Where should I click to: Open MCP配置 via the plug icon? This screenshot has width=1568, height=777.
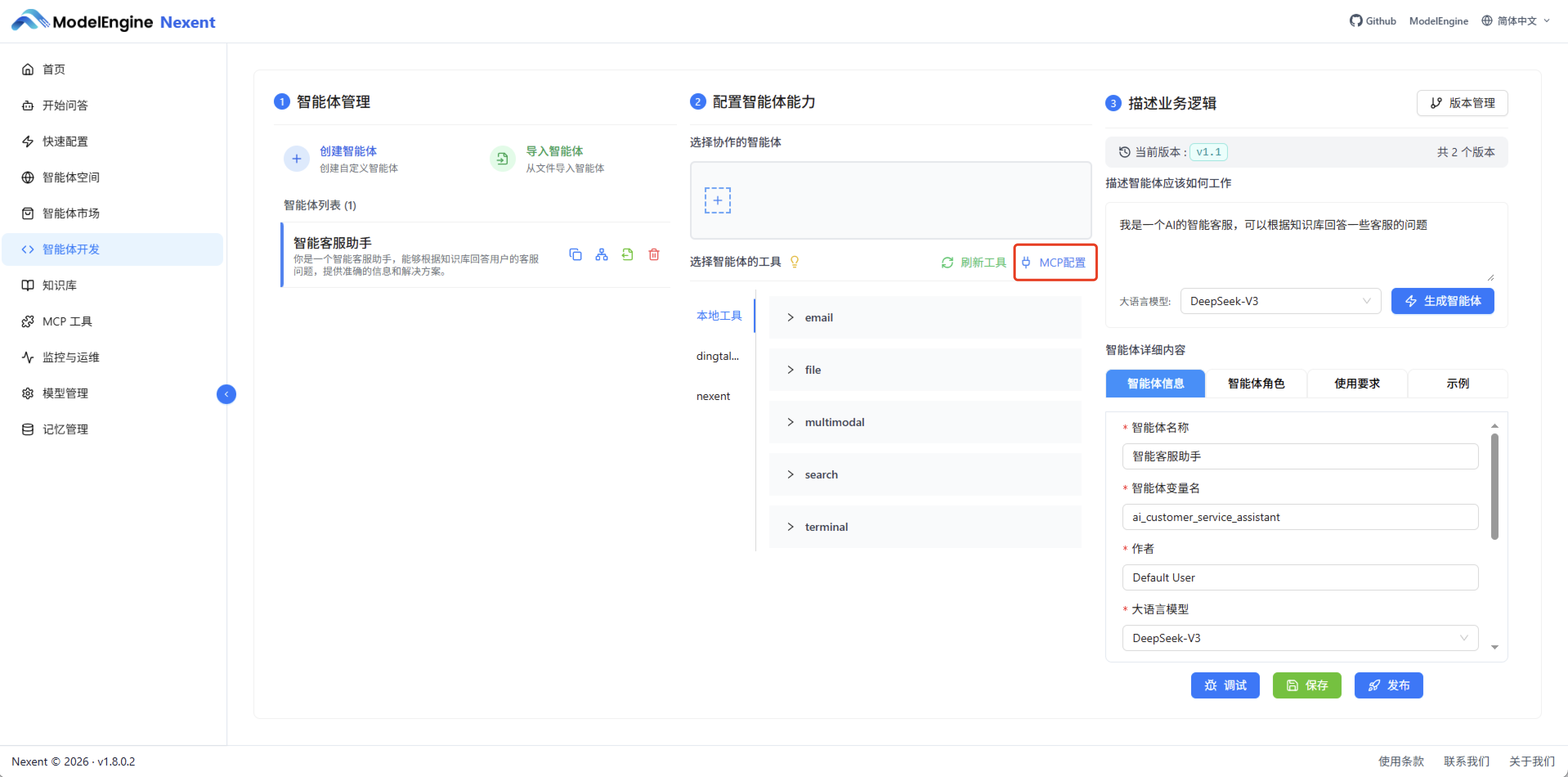click(x=1055, y=263)
